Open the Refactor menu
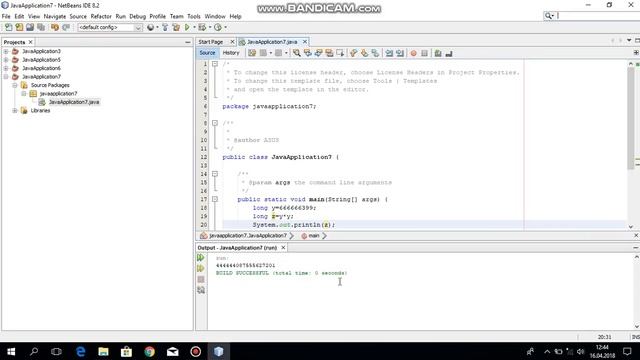Viewport: 640px width, 360px height. (101, 16)
